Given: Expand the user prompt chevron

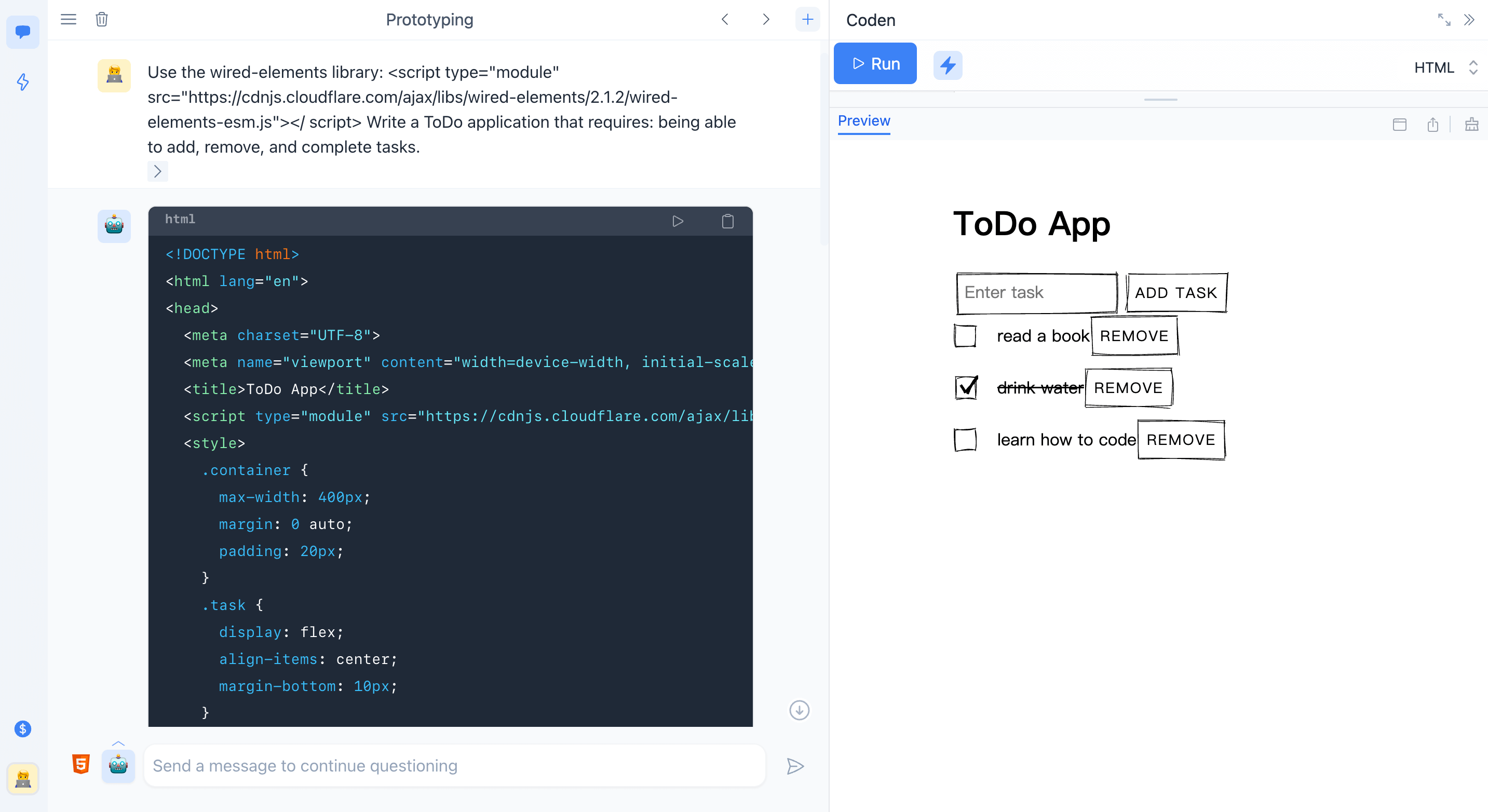Looking at the screenshot, I should pos(157,171).
